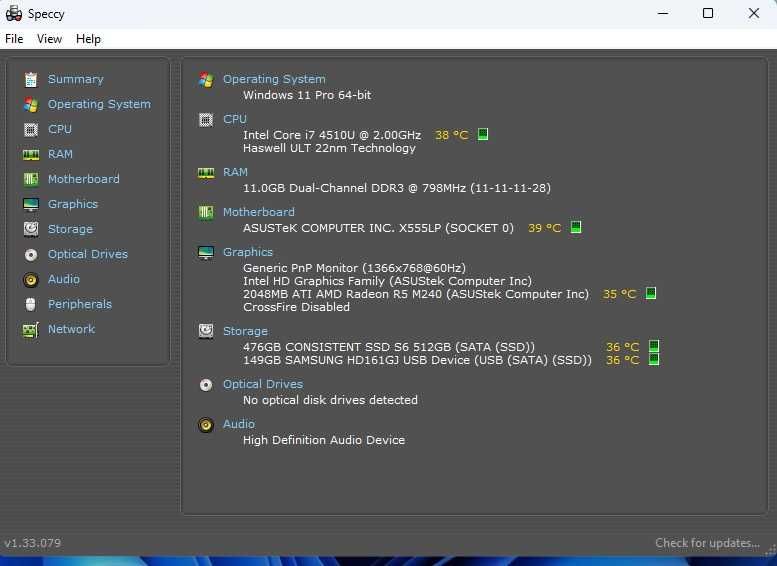Click the drive icon beside Storage heading in main panel
The width and height of the screenshot is (777, 566).
tap(206, 331)
